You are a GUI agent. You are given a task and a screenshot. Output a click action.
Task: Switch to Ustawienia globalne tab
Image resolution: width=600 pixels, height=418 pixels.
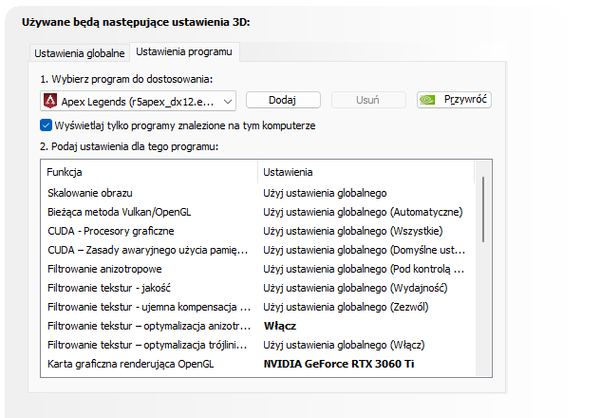[x=79, y=53]
